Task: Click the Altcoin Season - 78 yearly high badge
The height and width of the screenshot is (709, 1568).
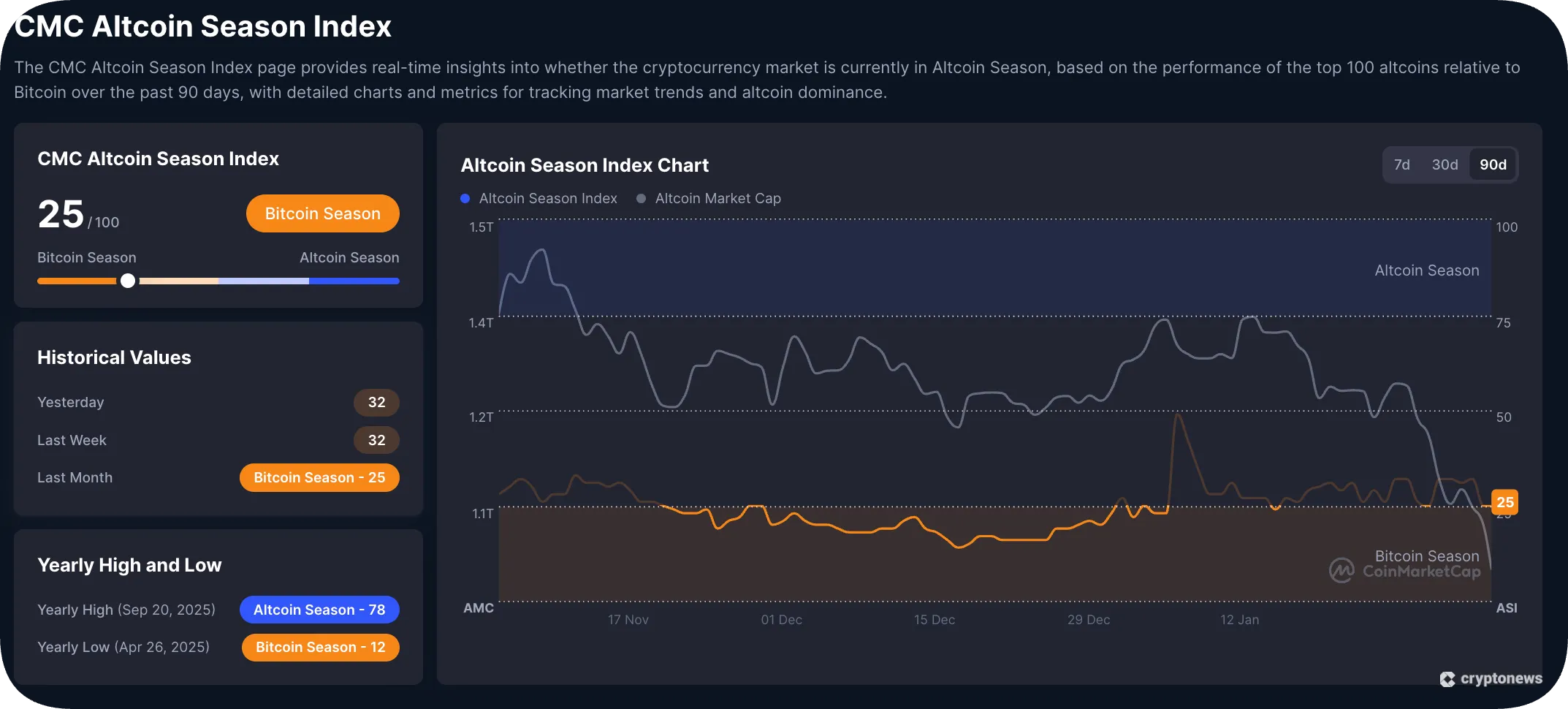Action: click(319, 610)
